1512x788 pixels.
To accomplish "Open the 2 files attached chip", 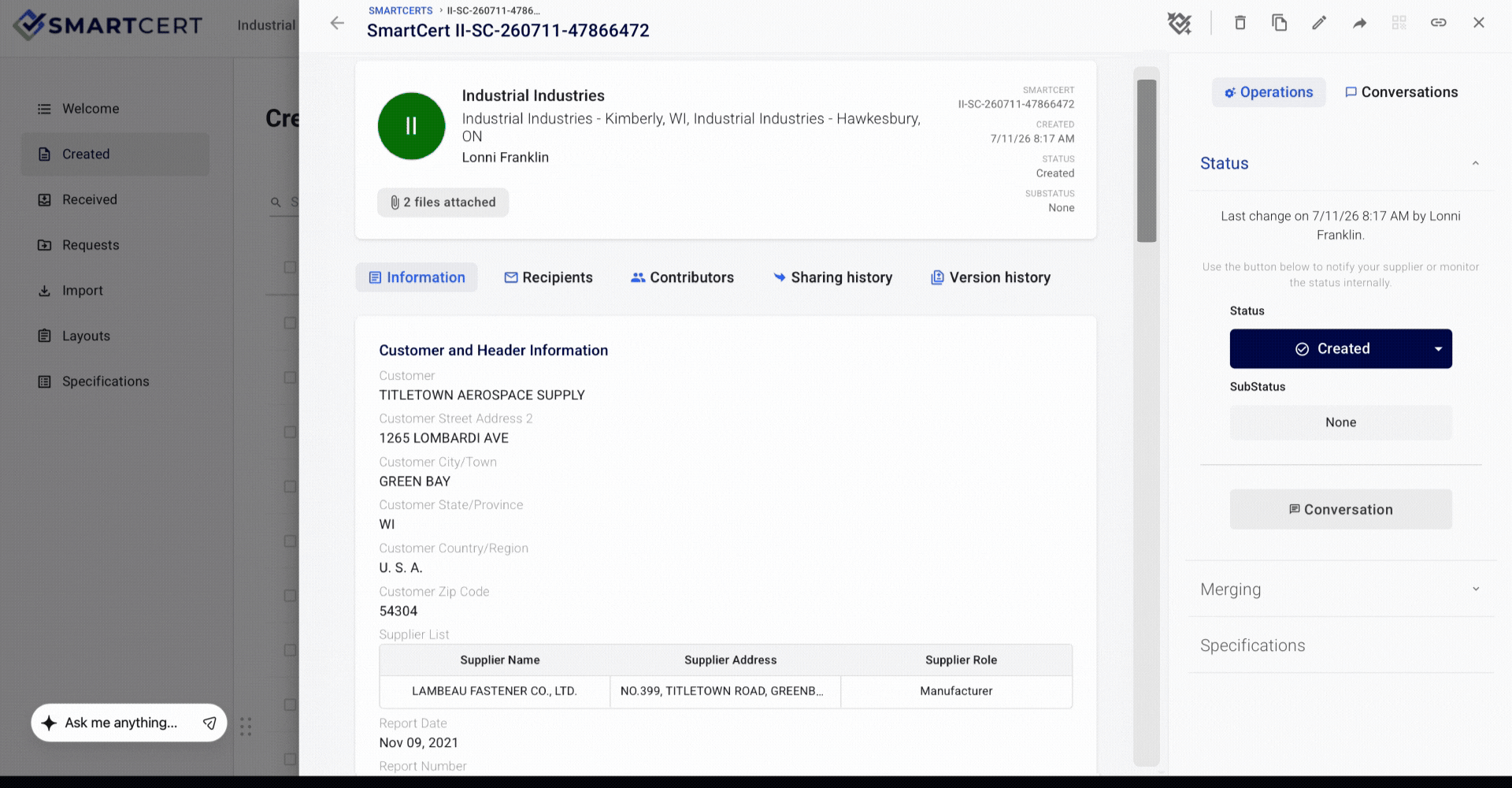I will click(x=443, y=203).
